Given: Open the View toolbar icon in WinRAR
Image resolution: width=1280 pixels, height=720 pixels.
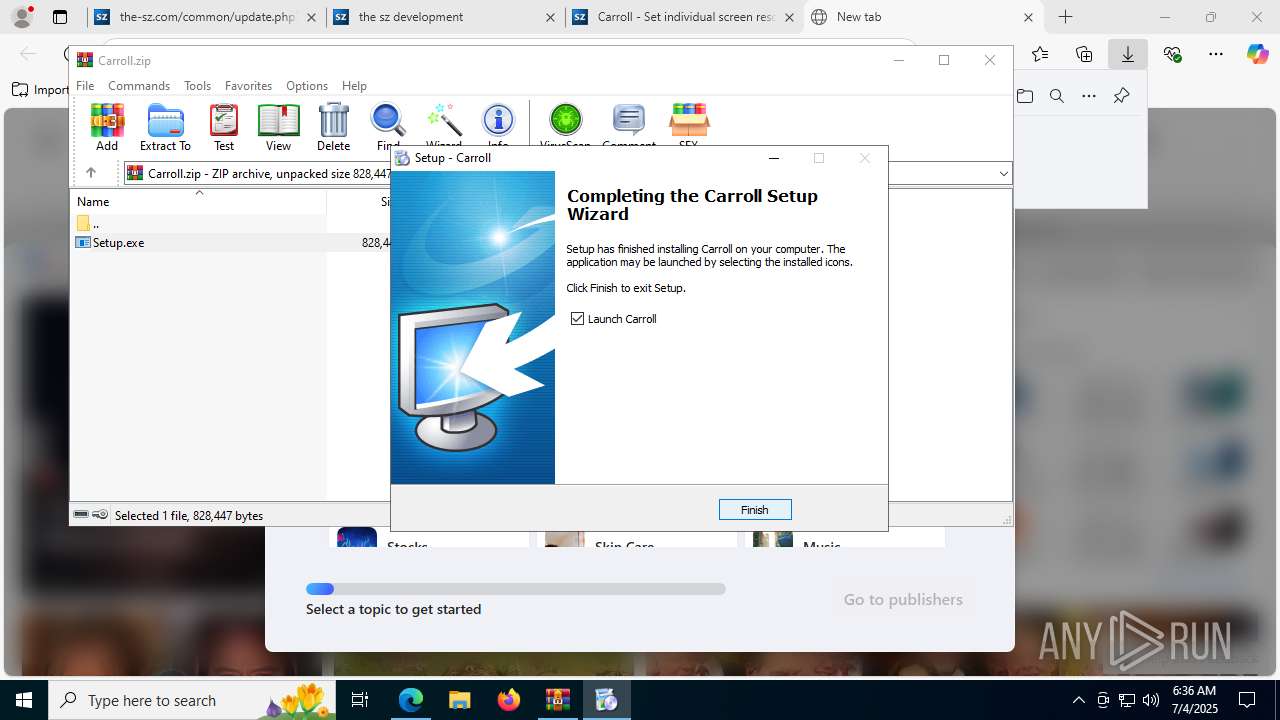Looking at the screenshot, I should tap(278, 126).
